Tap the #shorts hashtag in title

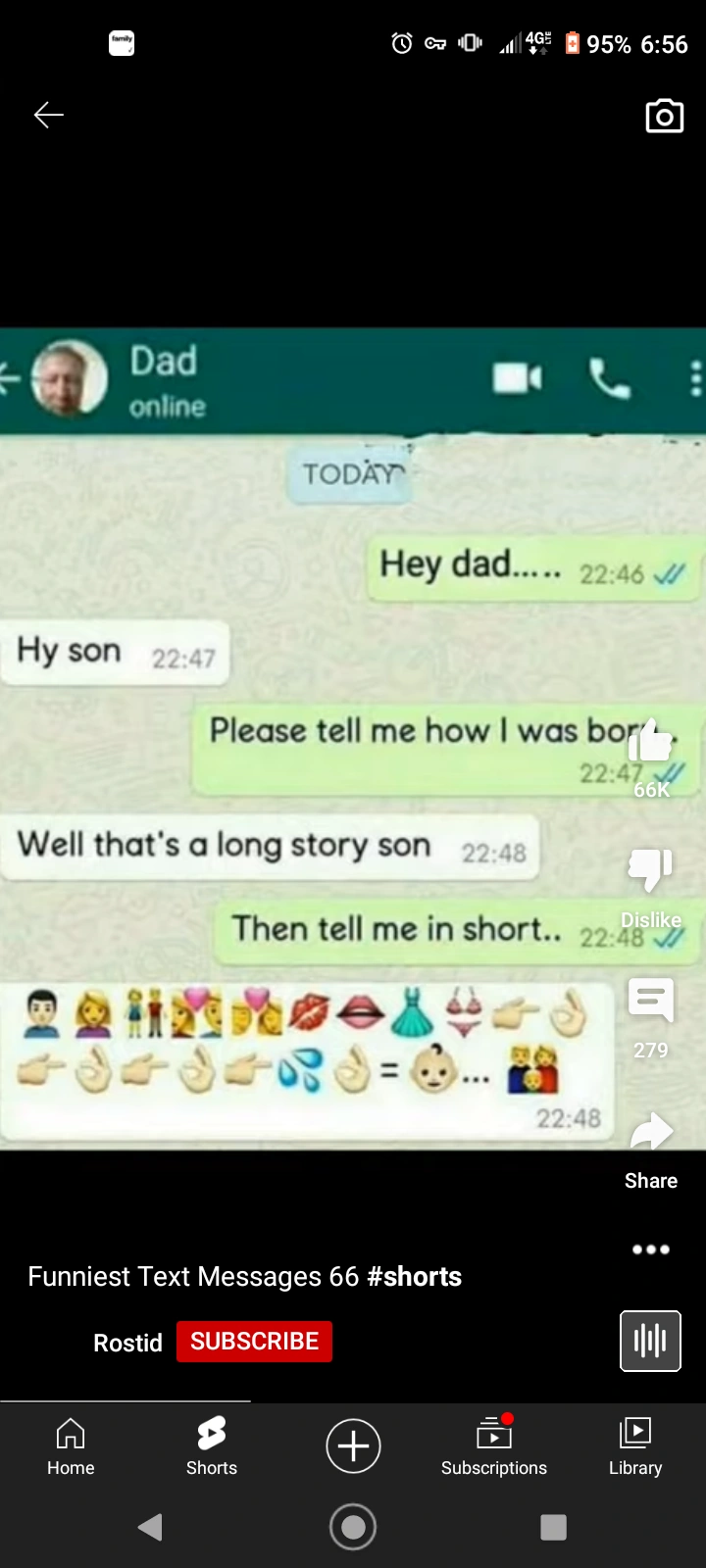pos(414,1276)
